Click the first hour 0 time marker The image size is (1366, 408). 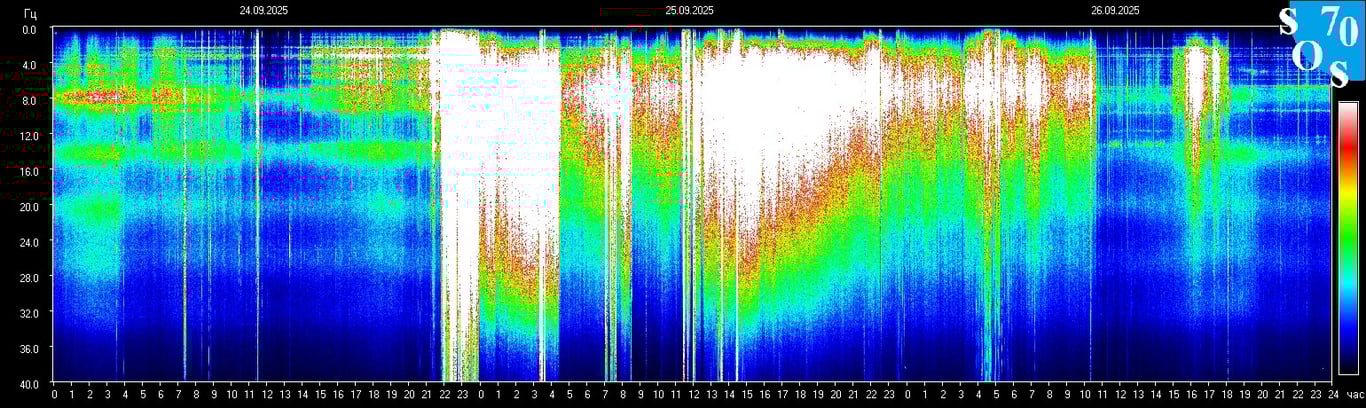coord(54,396)
